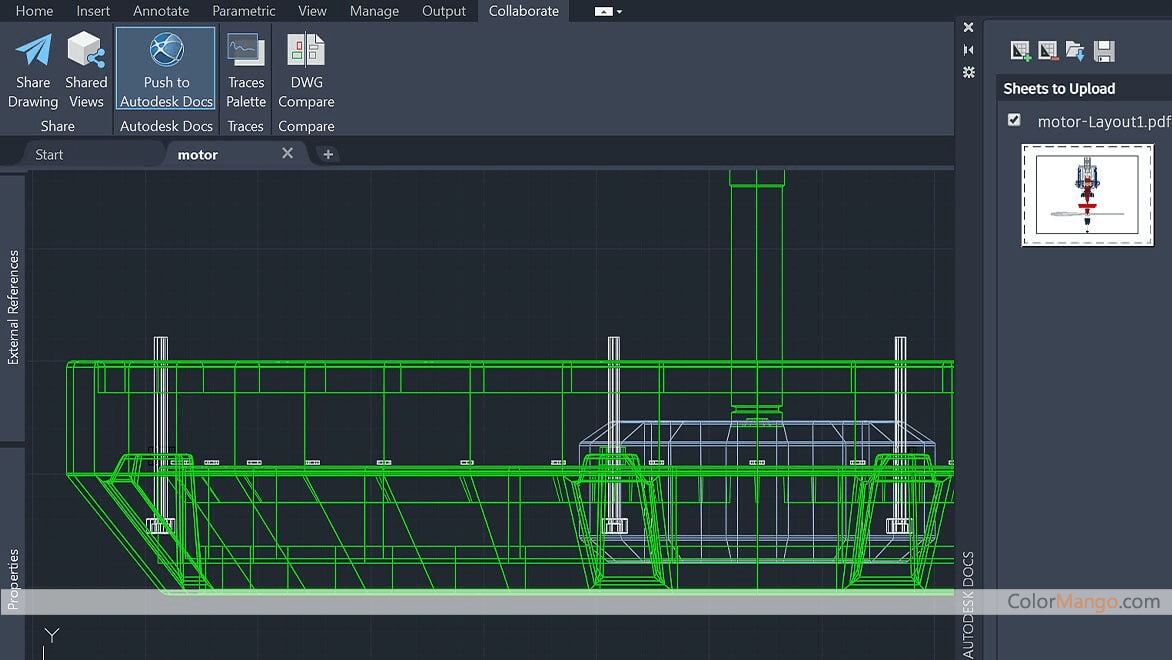Click the remove sheet icon with red minus
This screenshot has width=1172, height=660.
click(1047, 51)
